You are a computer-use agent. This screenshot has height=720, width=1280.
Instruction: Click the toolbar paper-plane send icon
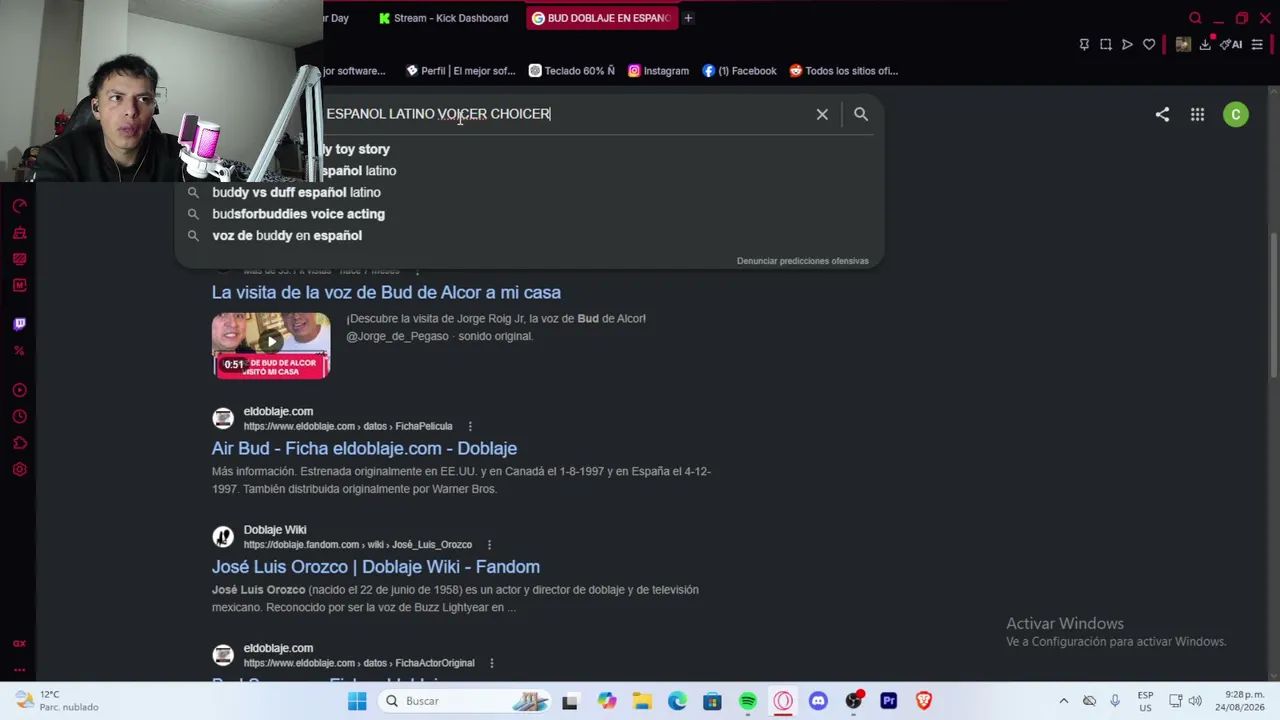[1127, 44]
